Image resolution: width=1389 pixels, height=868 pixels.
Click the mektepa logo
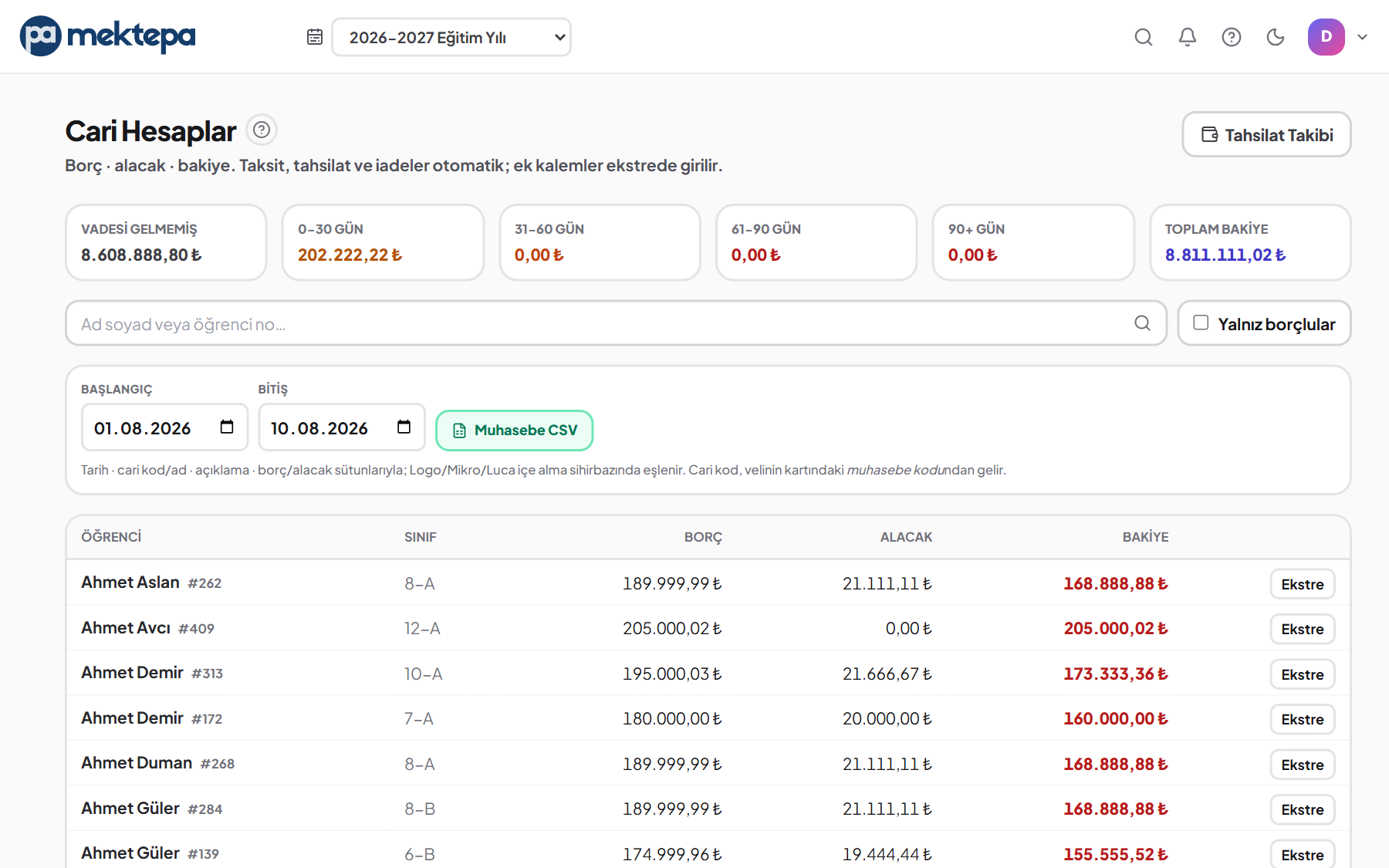[x=107, y=36]
